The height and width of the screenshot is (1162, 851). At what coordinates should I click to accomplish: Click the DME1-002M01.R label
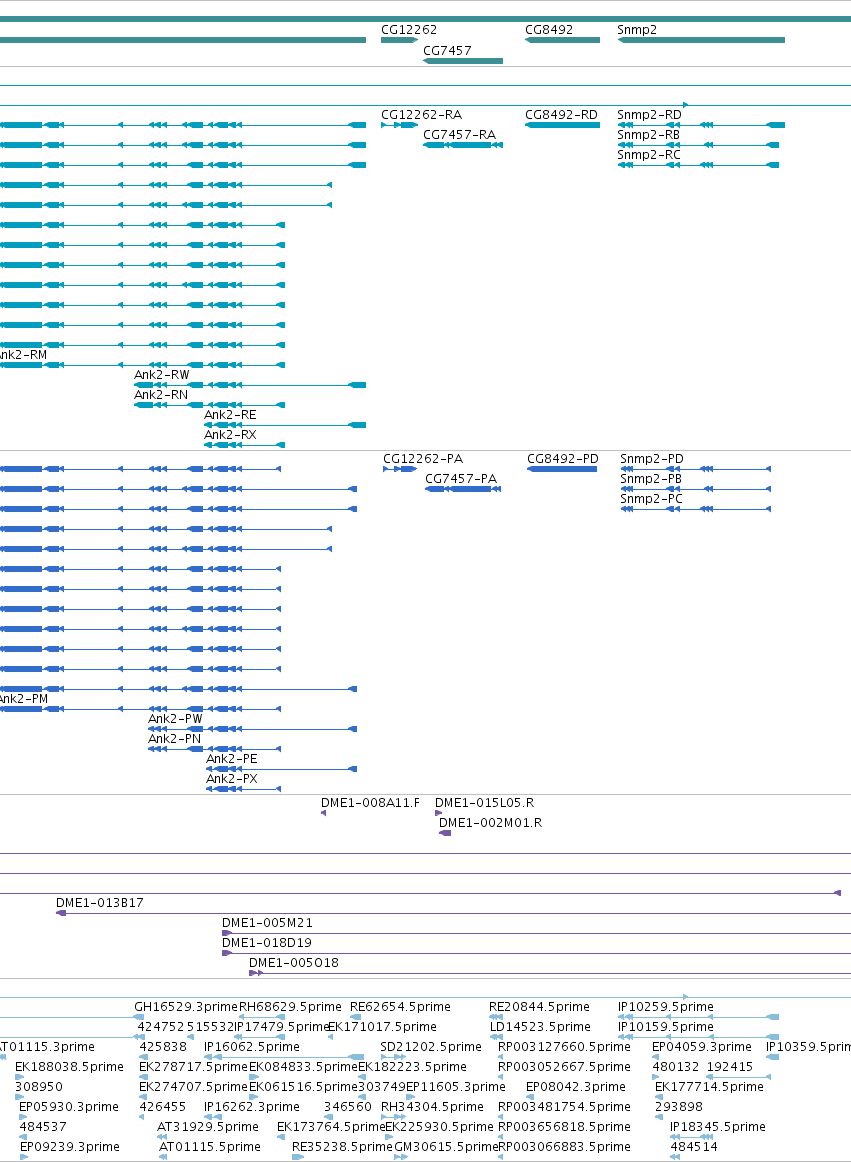[x=490, y=823]
